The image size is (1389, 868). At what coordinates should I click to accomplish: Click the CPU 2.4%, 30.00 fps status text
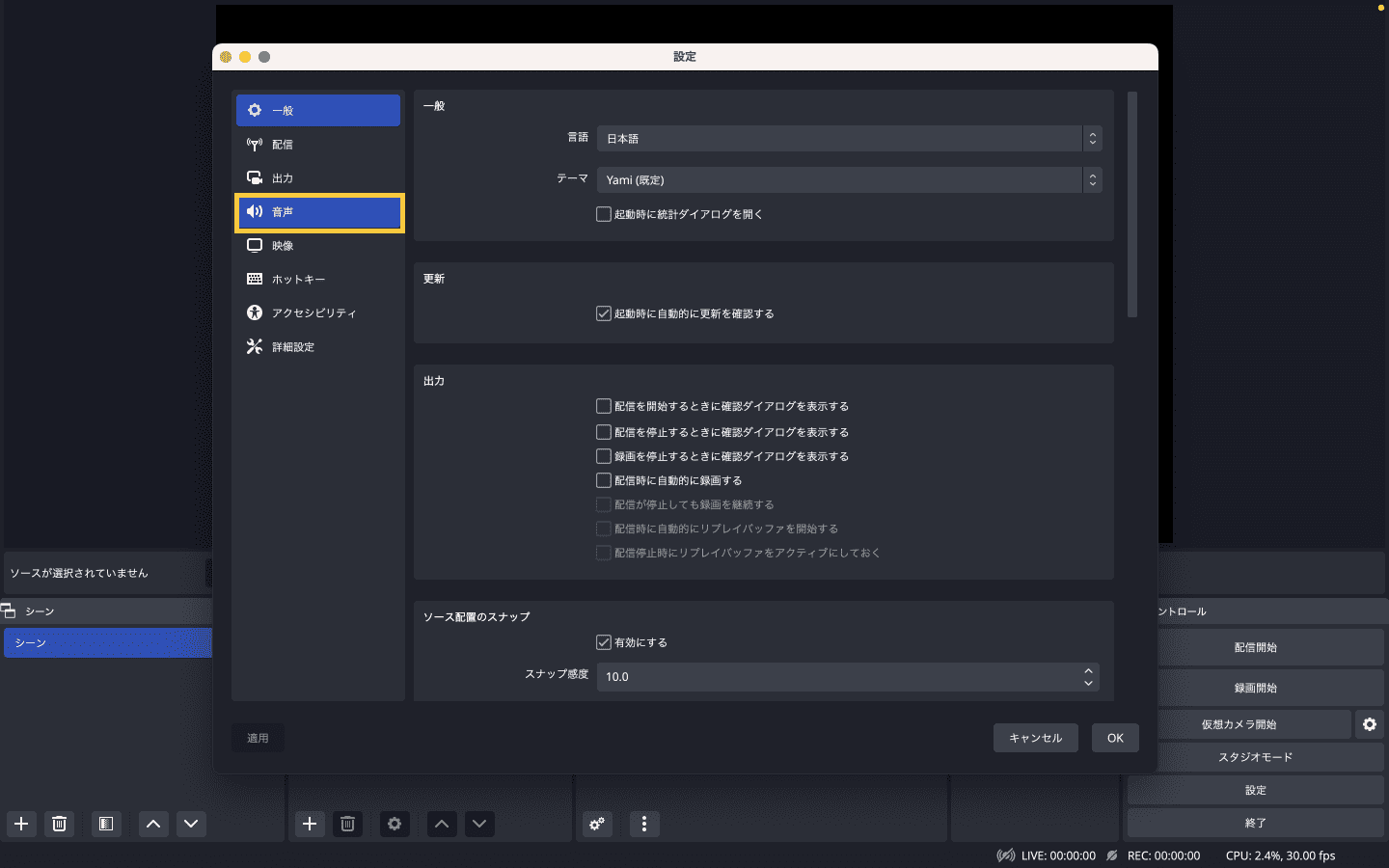coord(1280,855)
